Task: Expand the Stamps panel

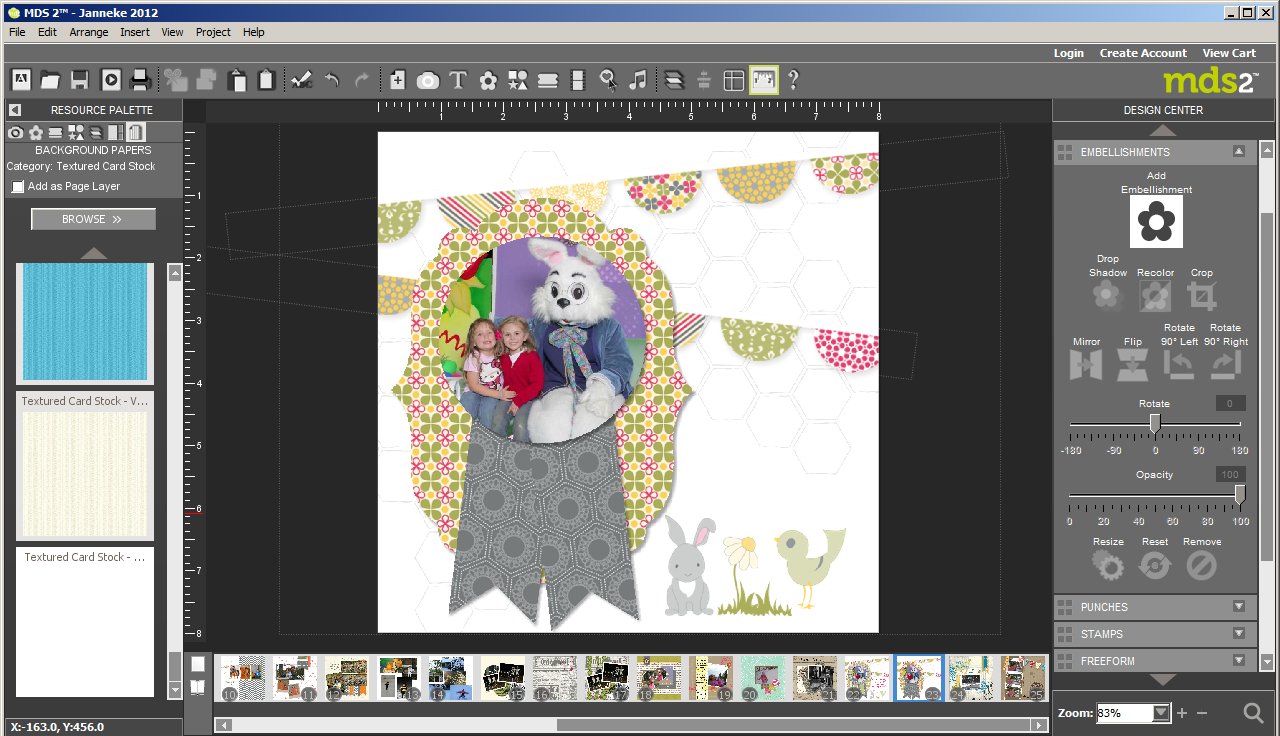Action: 1238,634
